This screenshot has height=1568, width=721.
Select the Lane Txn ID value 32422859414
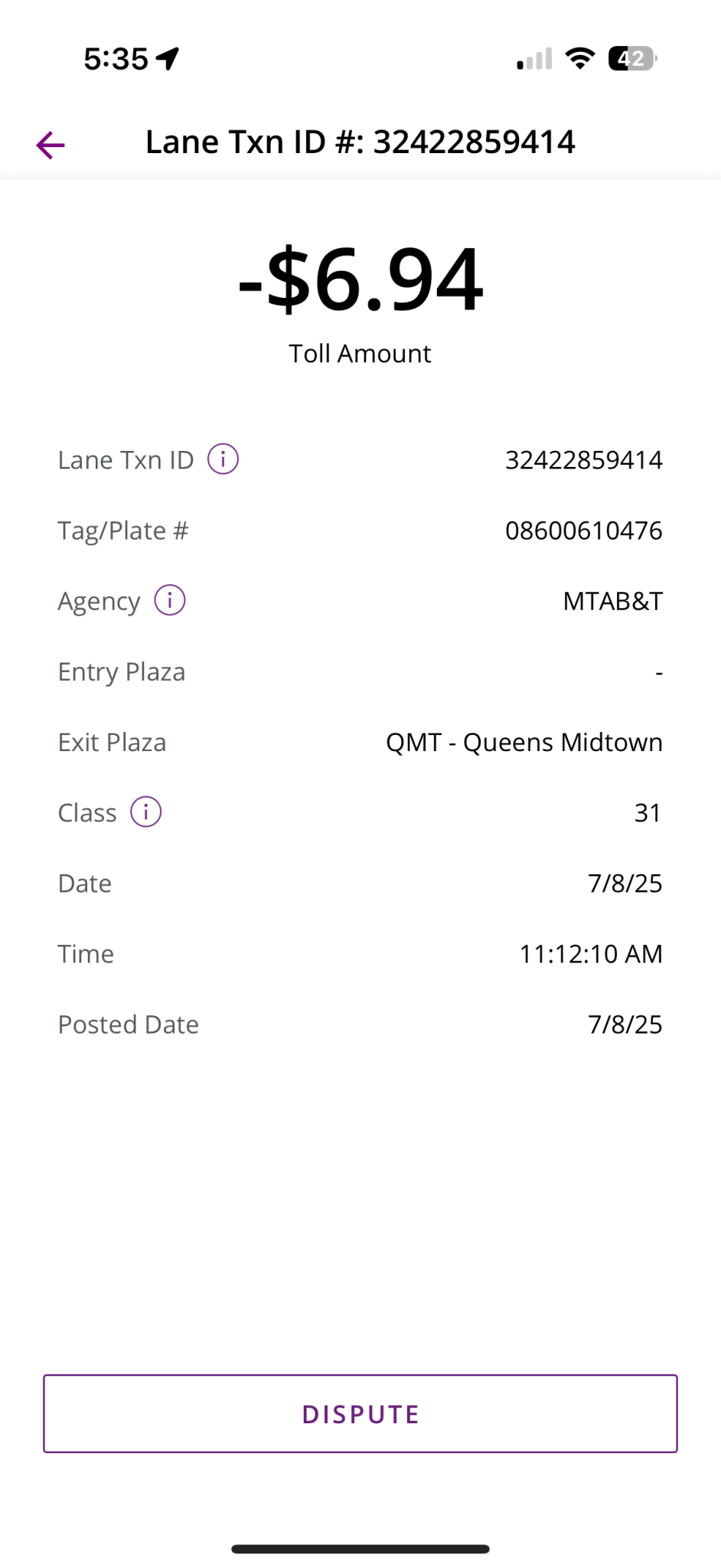pyautogui.click(x=583, y=460)
